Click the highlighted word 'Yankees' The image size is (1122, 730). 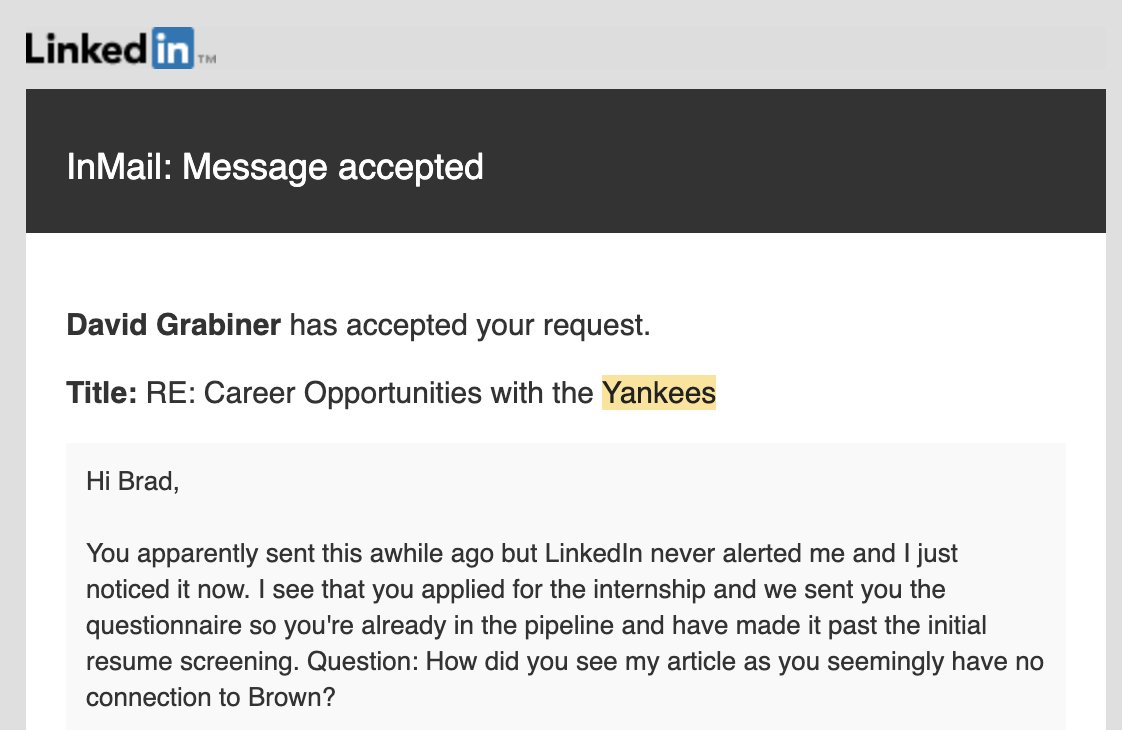pos(658,393)
